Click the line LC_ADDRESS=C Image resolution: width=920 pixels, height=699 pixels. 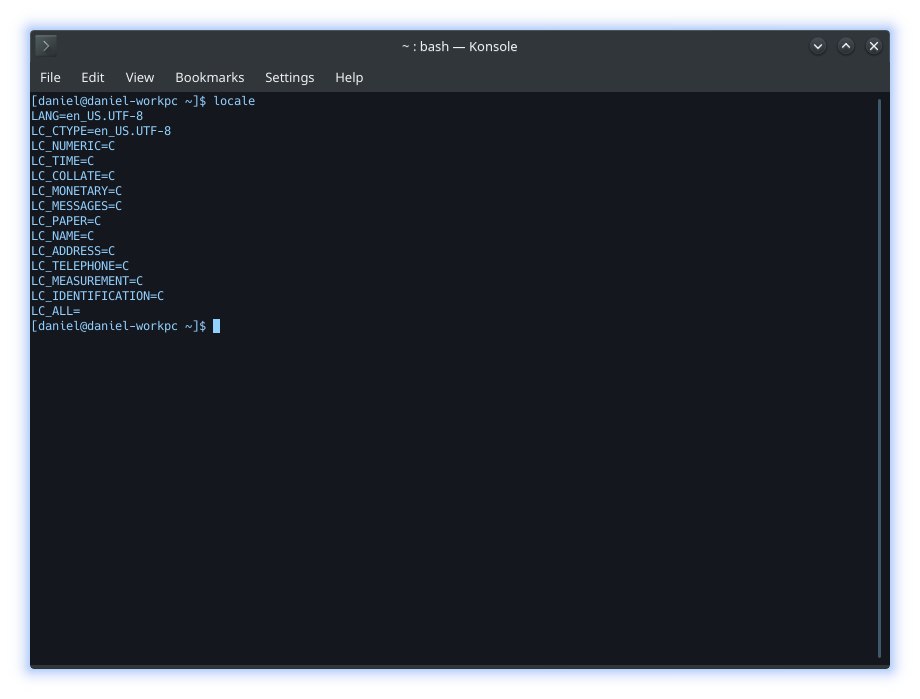tap(73, 251)
